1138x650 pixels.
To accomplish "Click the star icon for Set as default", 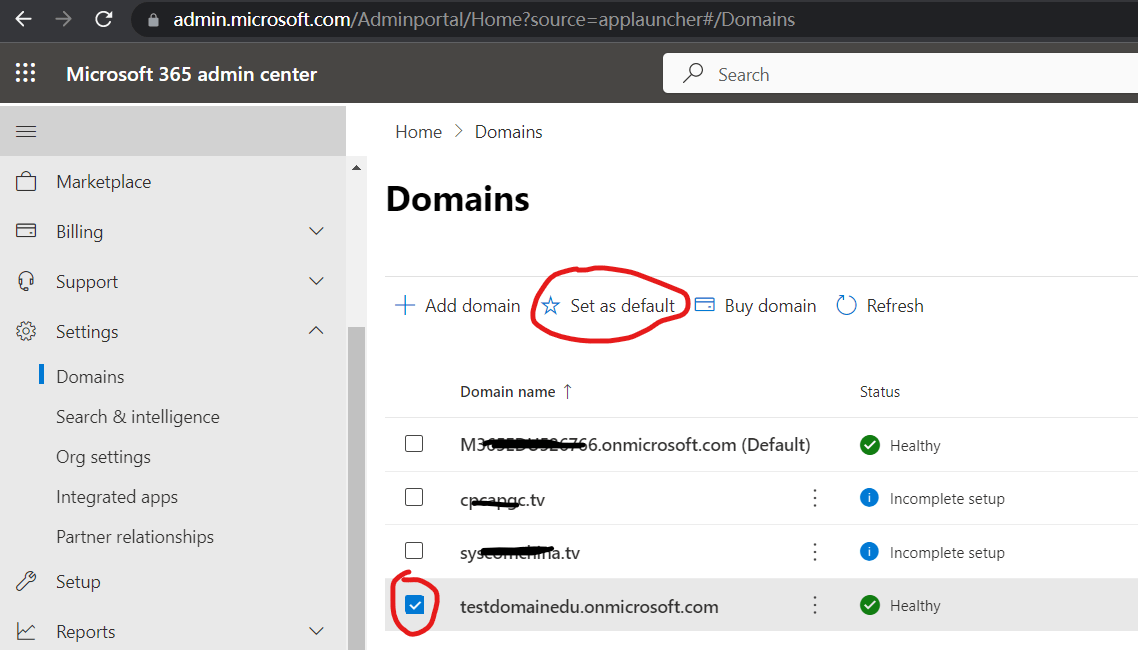I will pyautogui.click(x=551, y=306).
